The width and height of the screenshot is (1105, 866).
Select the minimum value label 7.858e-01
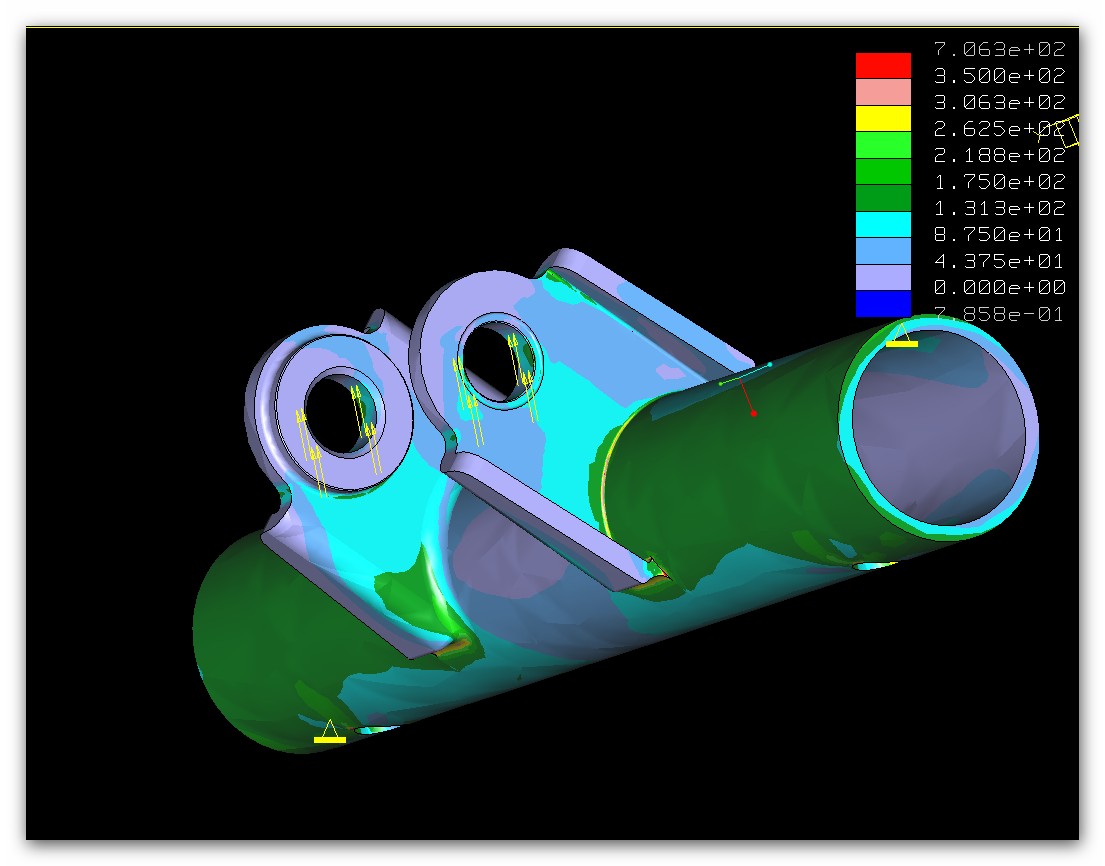tap(999, 315)
